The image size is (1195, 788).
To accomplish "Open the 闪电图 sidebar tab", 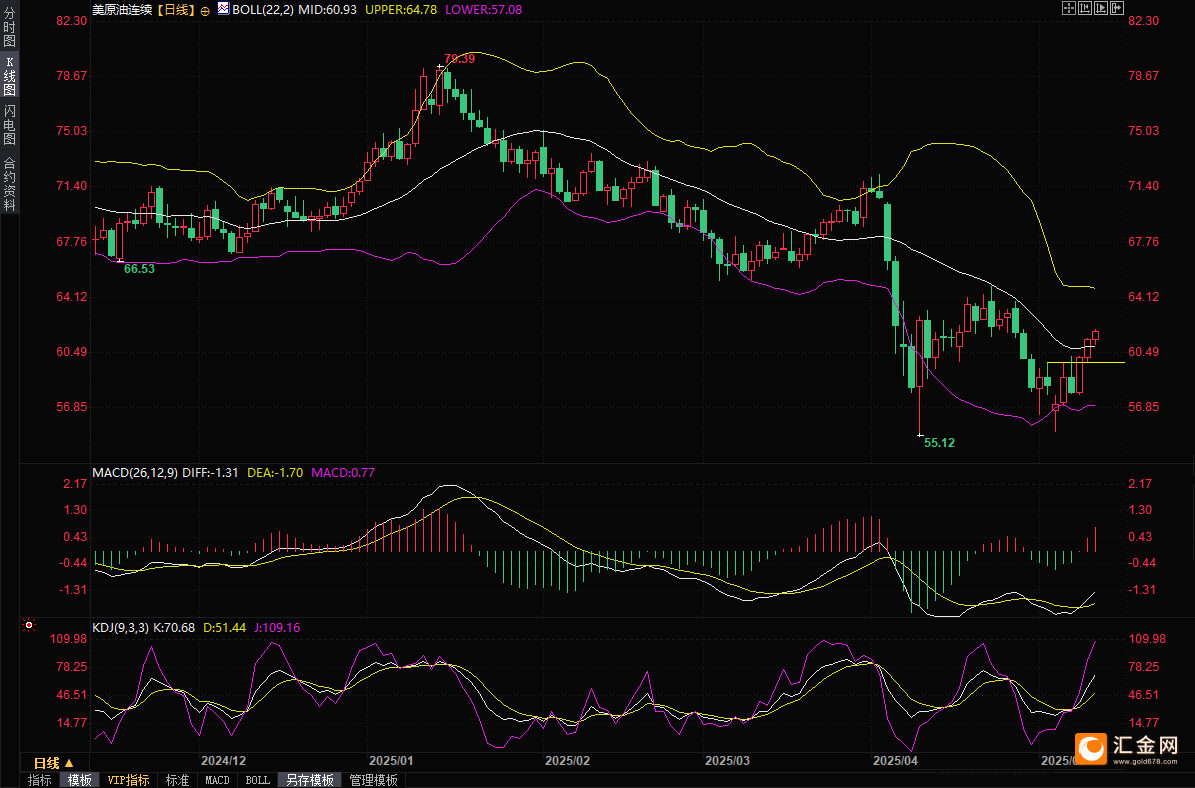I will click(9, 124).
